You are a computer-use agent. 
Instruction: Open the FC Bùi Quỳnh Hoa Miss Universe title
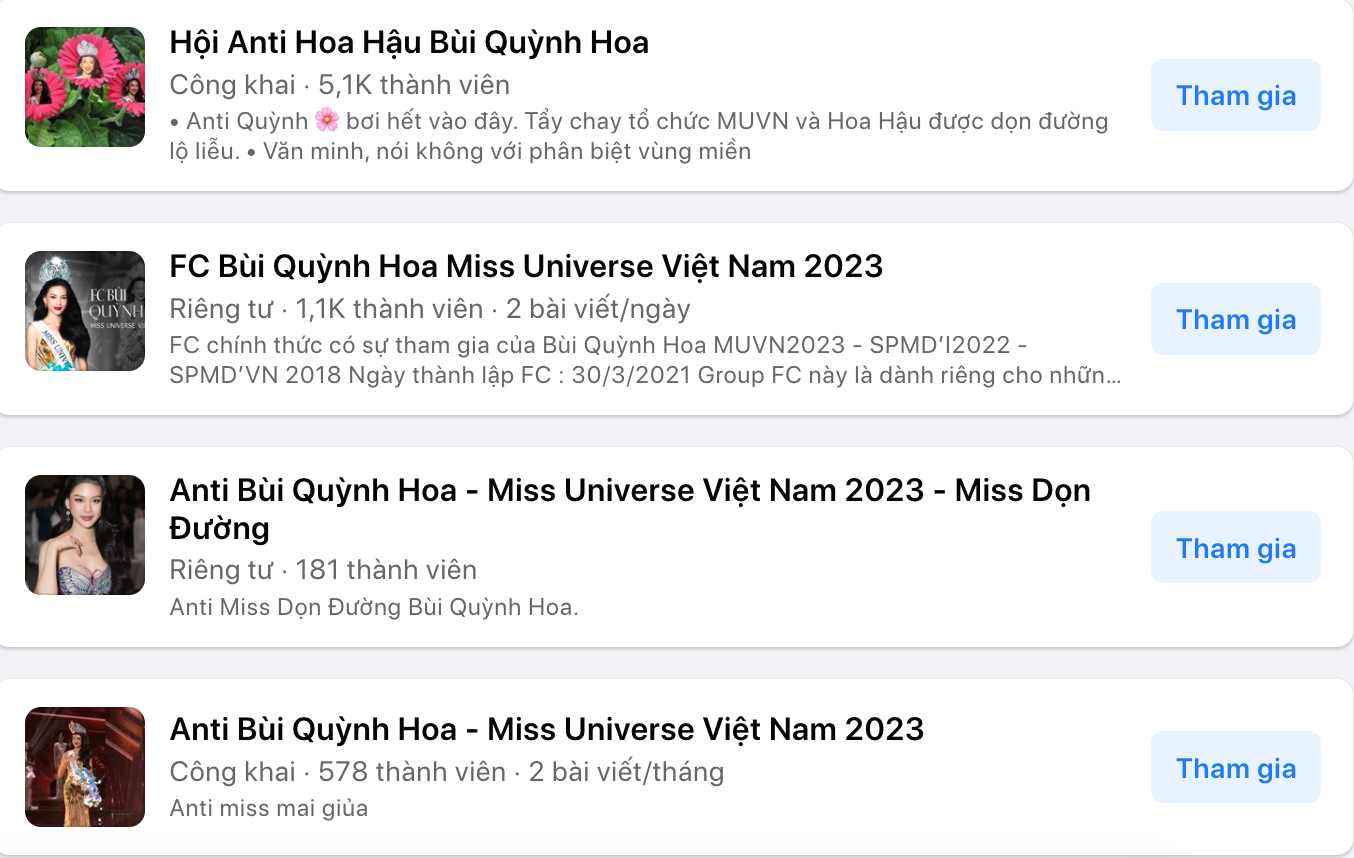(526, 267)
